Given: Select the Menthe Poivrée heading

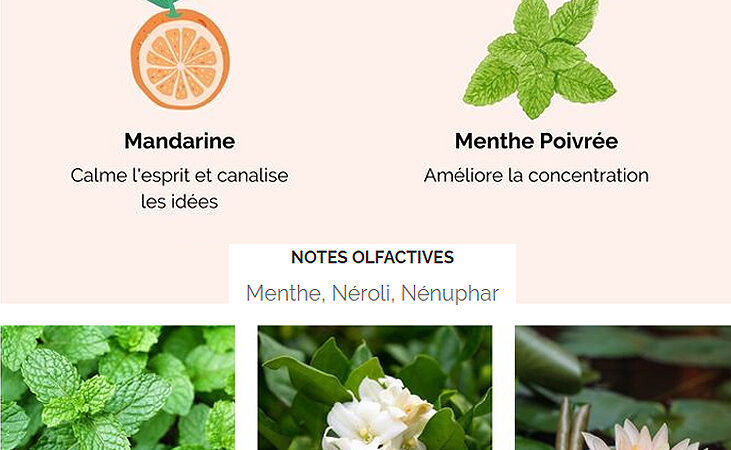Looking at the screenshot, I should (536, 141).
